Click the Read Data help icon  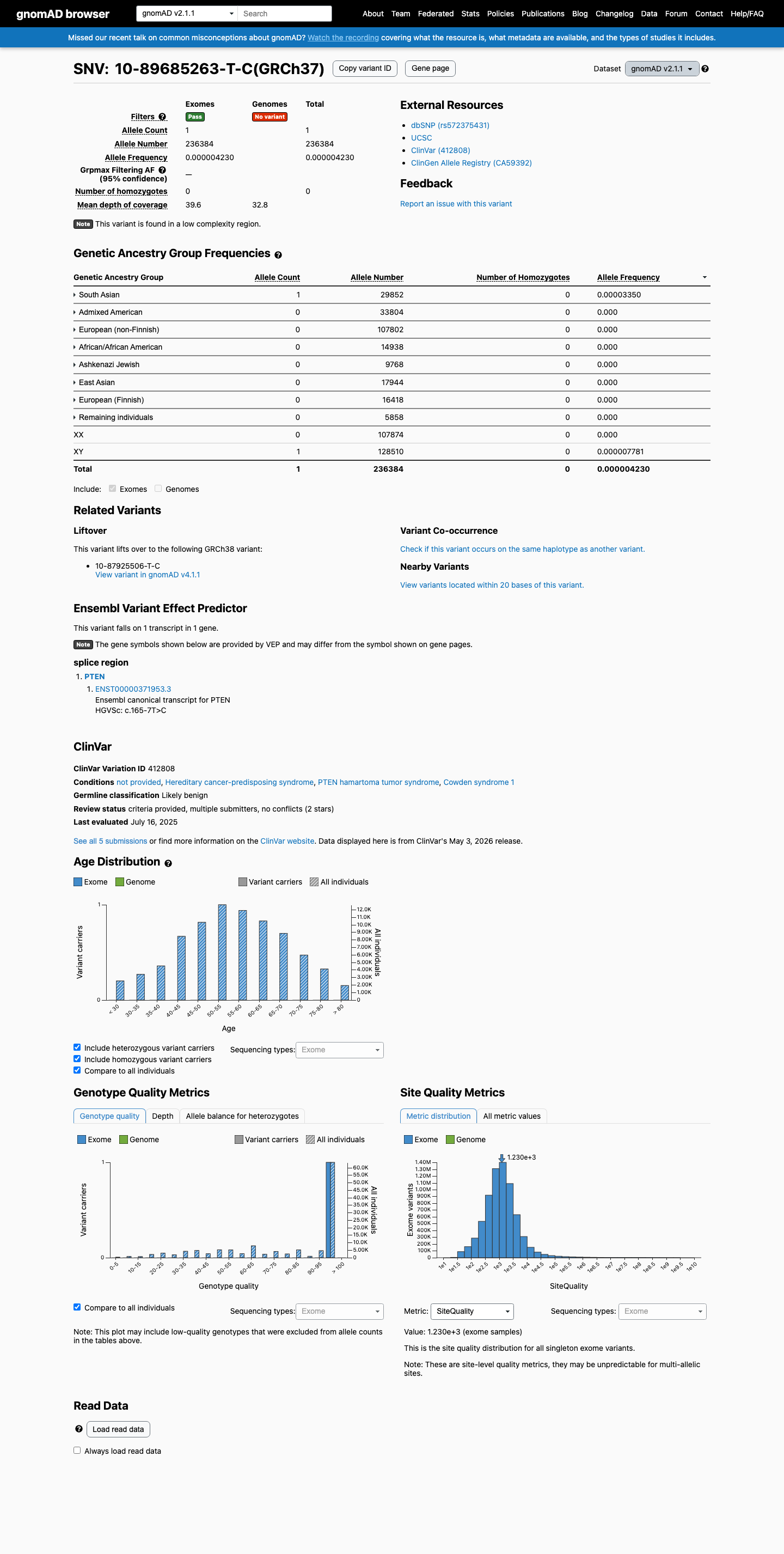(78, 1429)
